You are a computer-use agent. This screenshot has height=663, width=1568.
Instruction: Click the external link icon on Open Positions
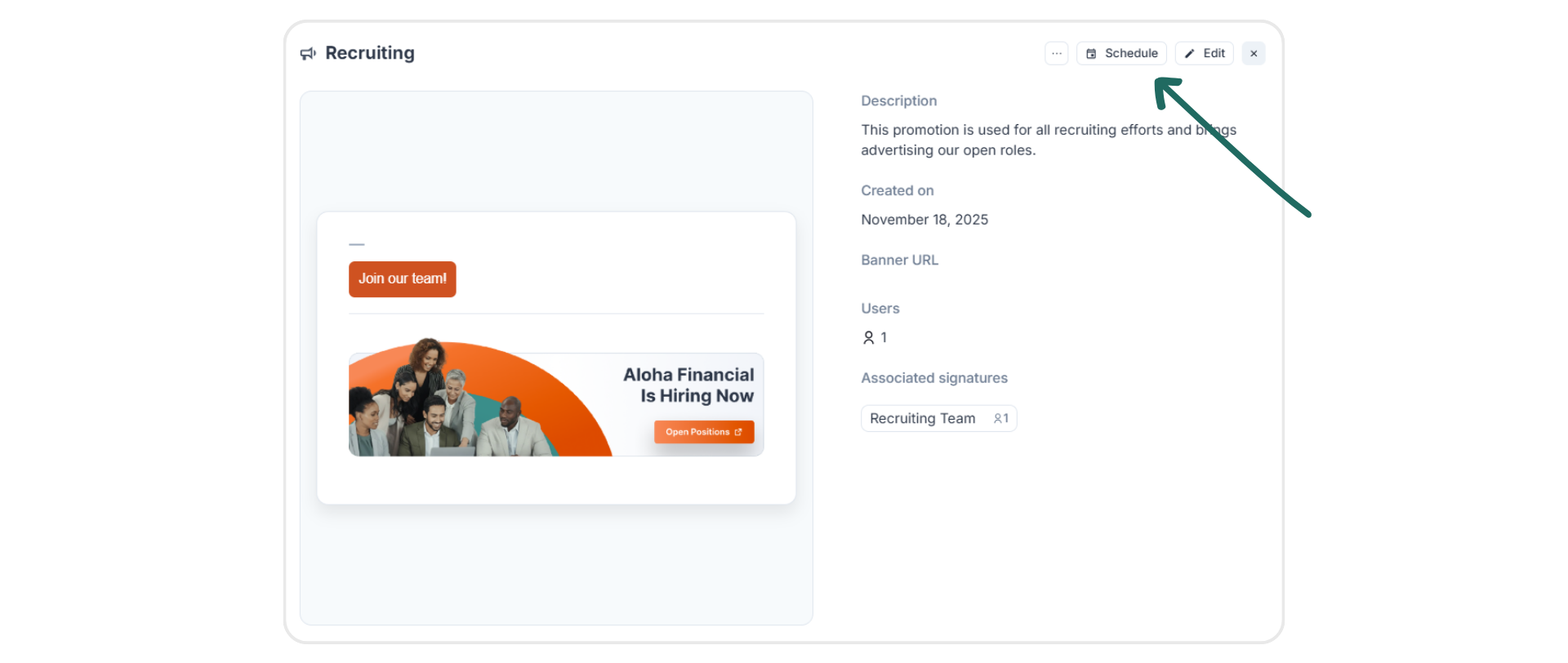point(738,432)
